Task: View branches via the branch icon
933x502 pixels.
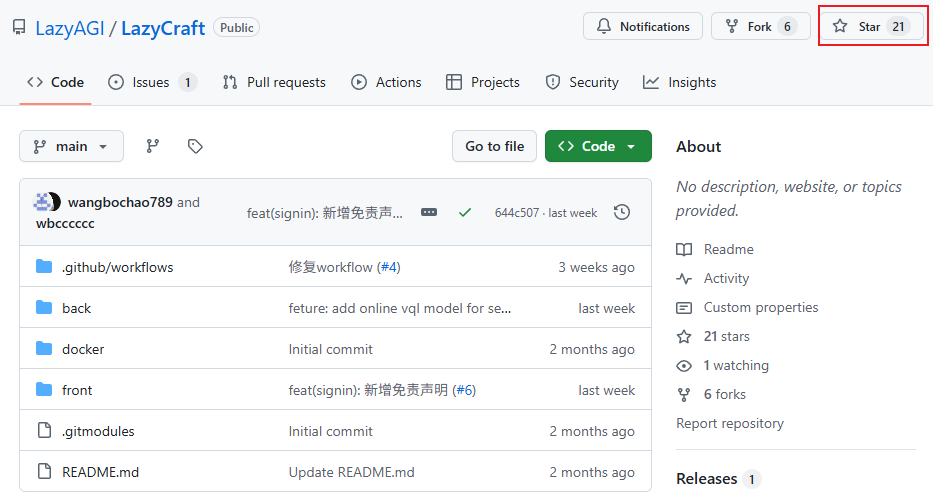Action: (x=153, y=146)
